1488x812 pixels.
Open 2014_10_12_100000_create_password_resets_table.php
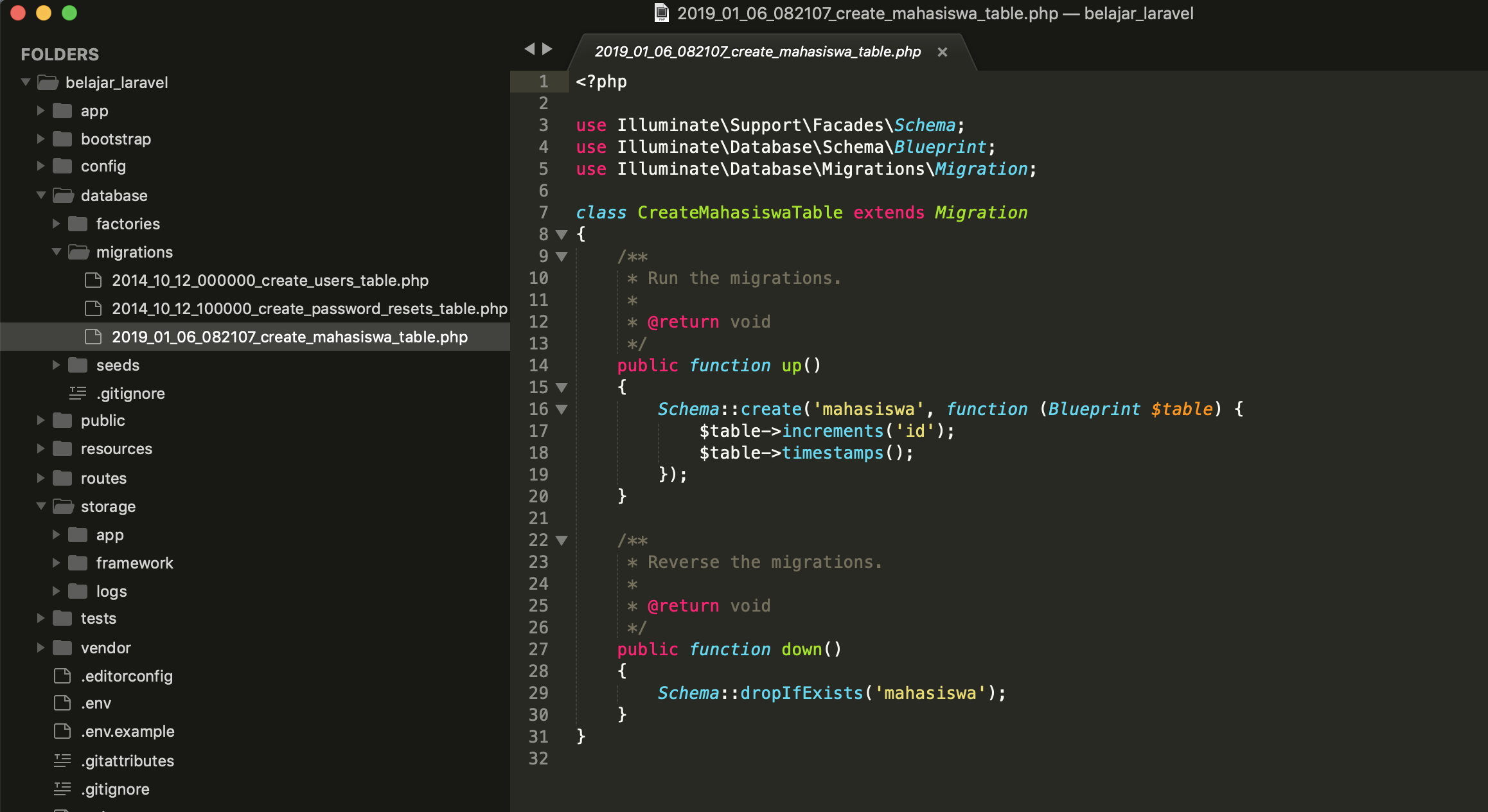click(310, 308)
